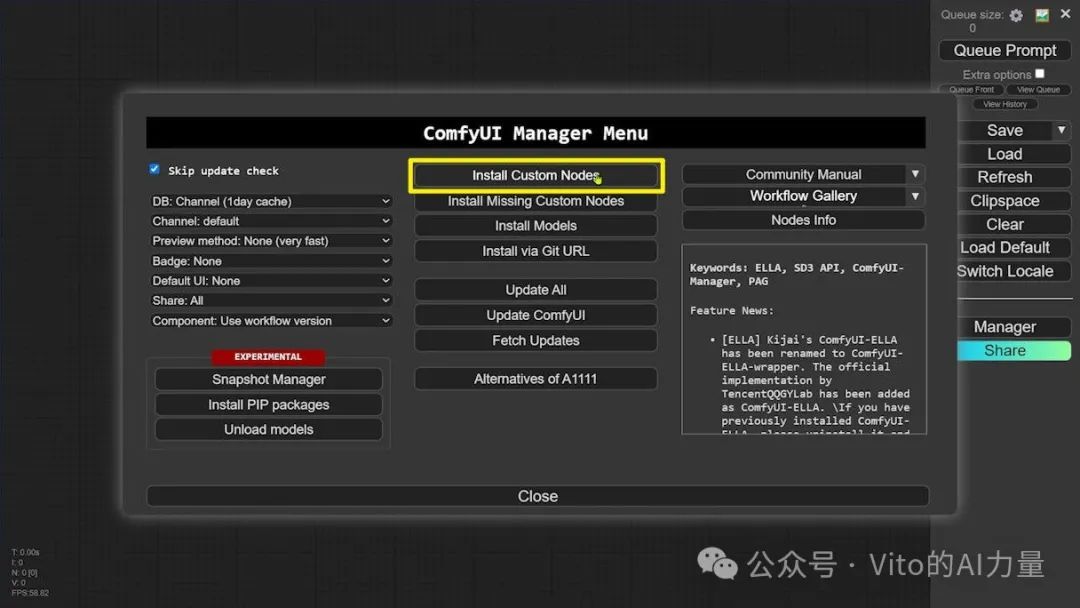Click Install Custom Nodes
The height and width of the screenshot is (608, 1080).
(536, 176)
